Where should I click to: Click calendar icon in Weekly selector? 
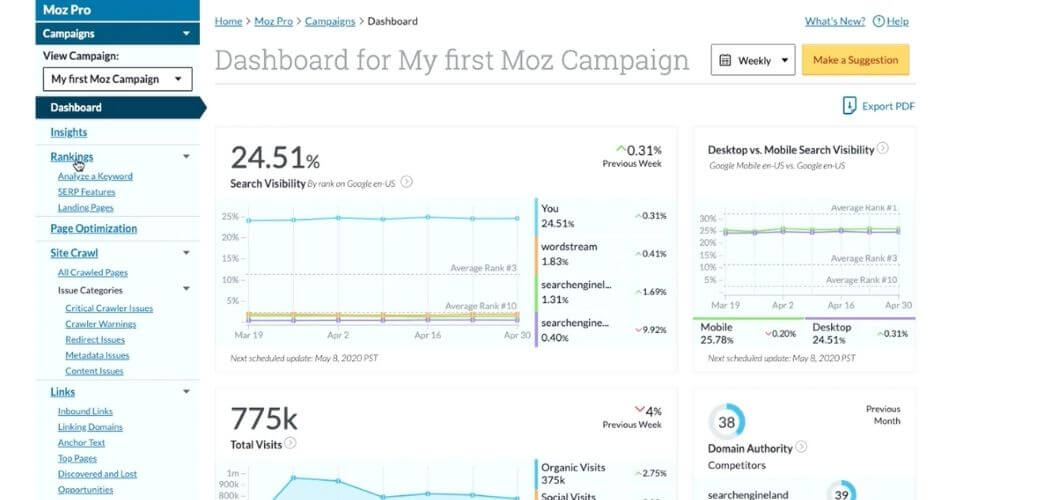(725, 60)
